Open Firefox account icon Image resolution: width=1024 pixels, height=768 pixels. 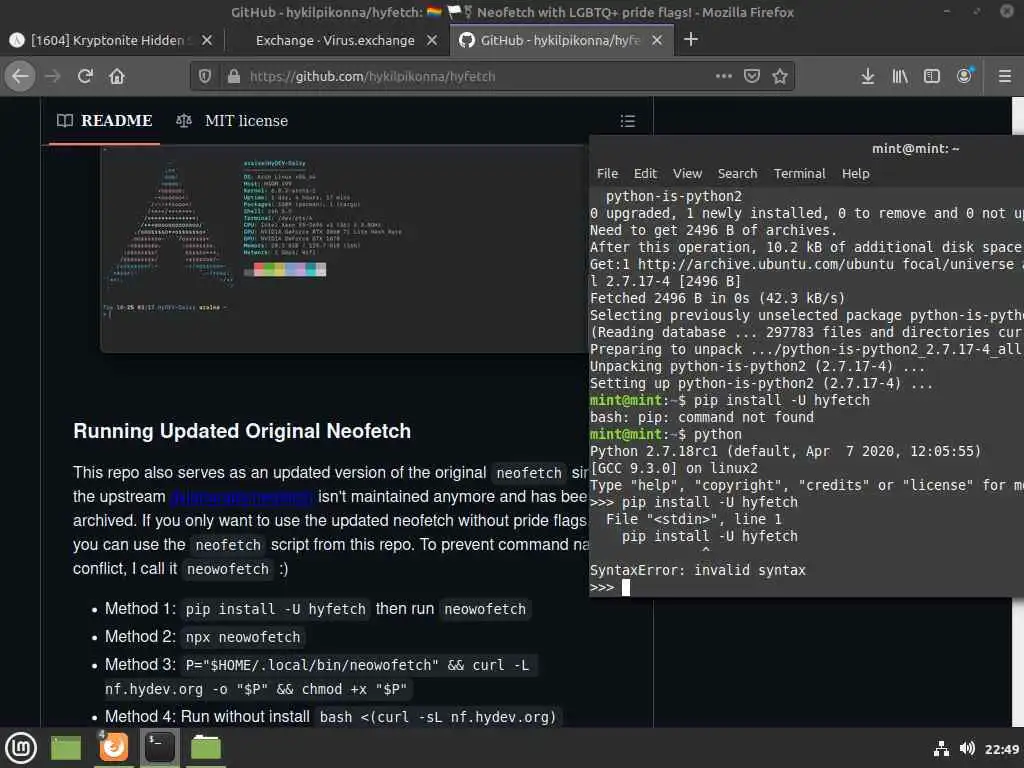pyautogui.click(x=965, y=76)
